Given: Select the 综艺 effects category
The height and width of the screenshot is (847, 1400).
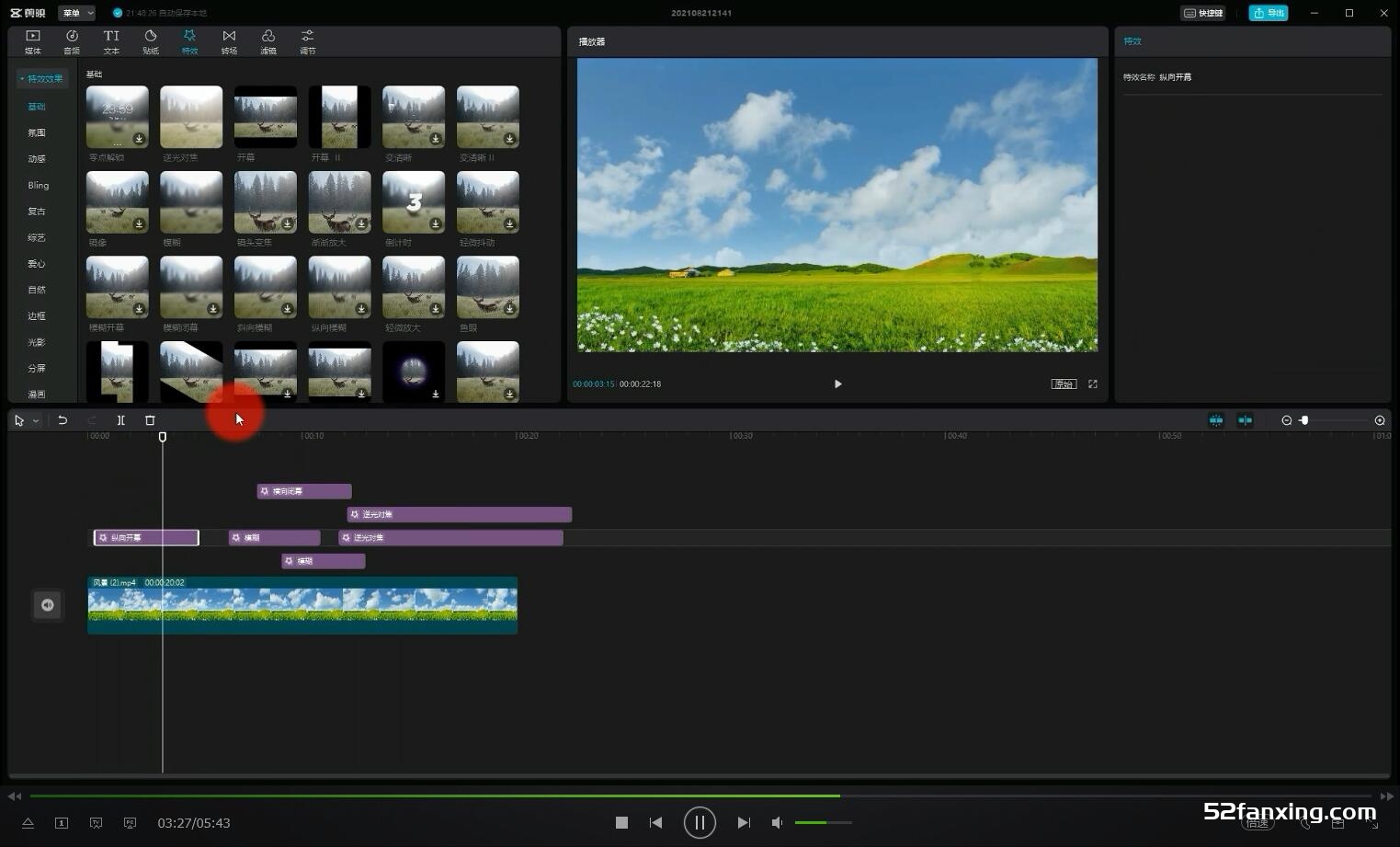Looking at the screenshot, I should click(37, 237).
